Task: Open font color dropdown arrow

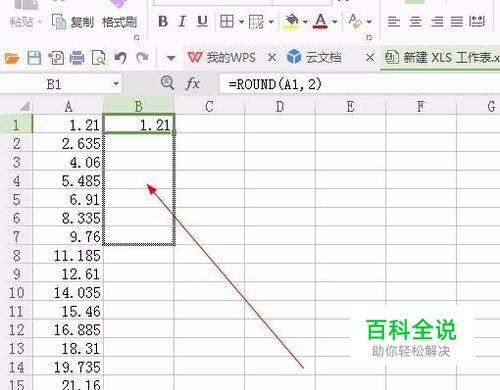Action: pyautogui.click(x=335, y=22)
